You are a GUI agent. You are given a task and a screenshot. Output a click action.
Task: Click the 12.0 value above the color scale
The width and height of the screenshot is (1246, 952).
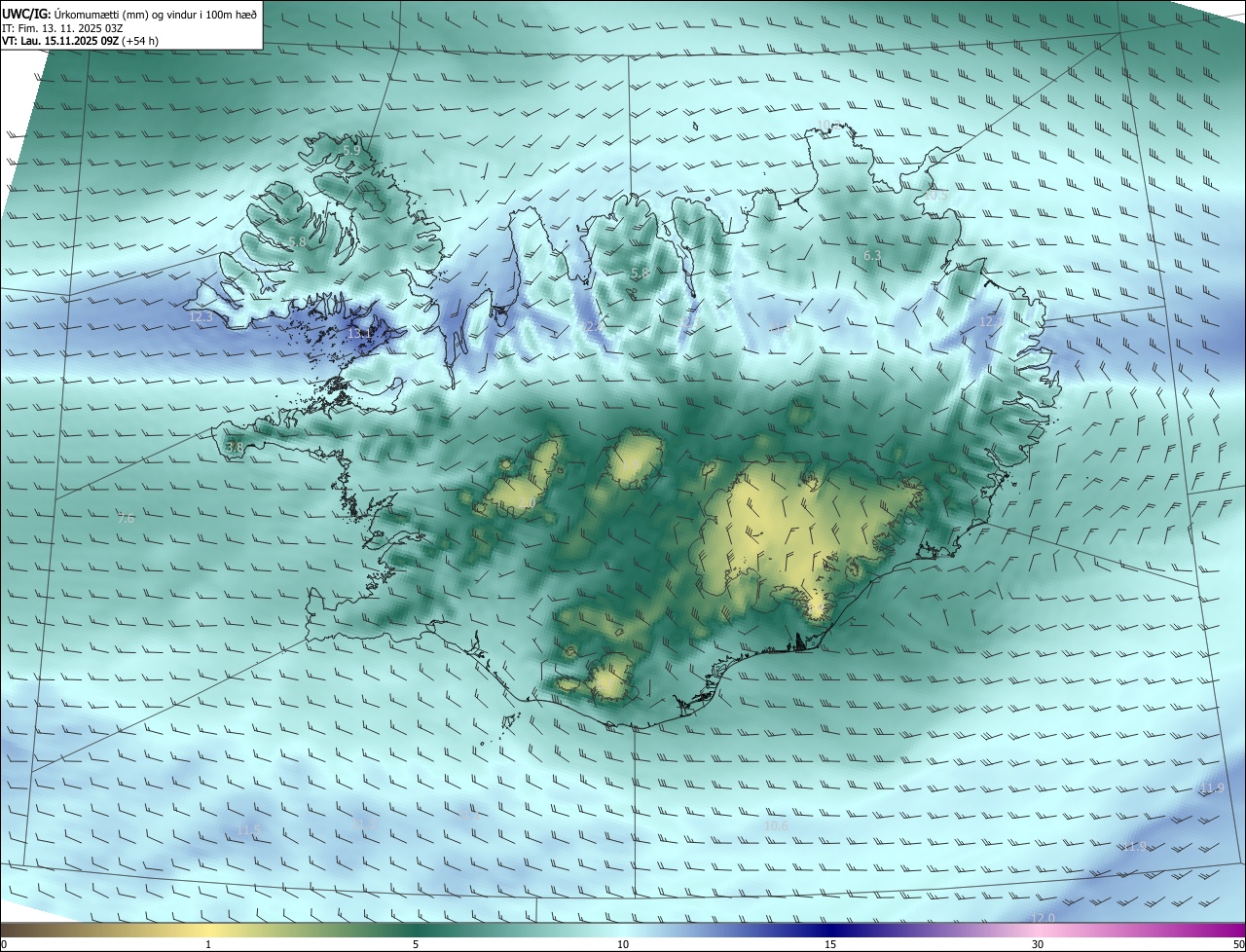tap(1043, 918)
